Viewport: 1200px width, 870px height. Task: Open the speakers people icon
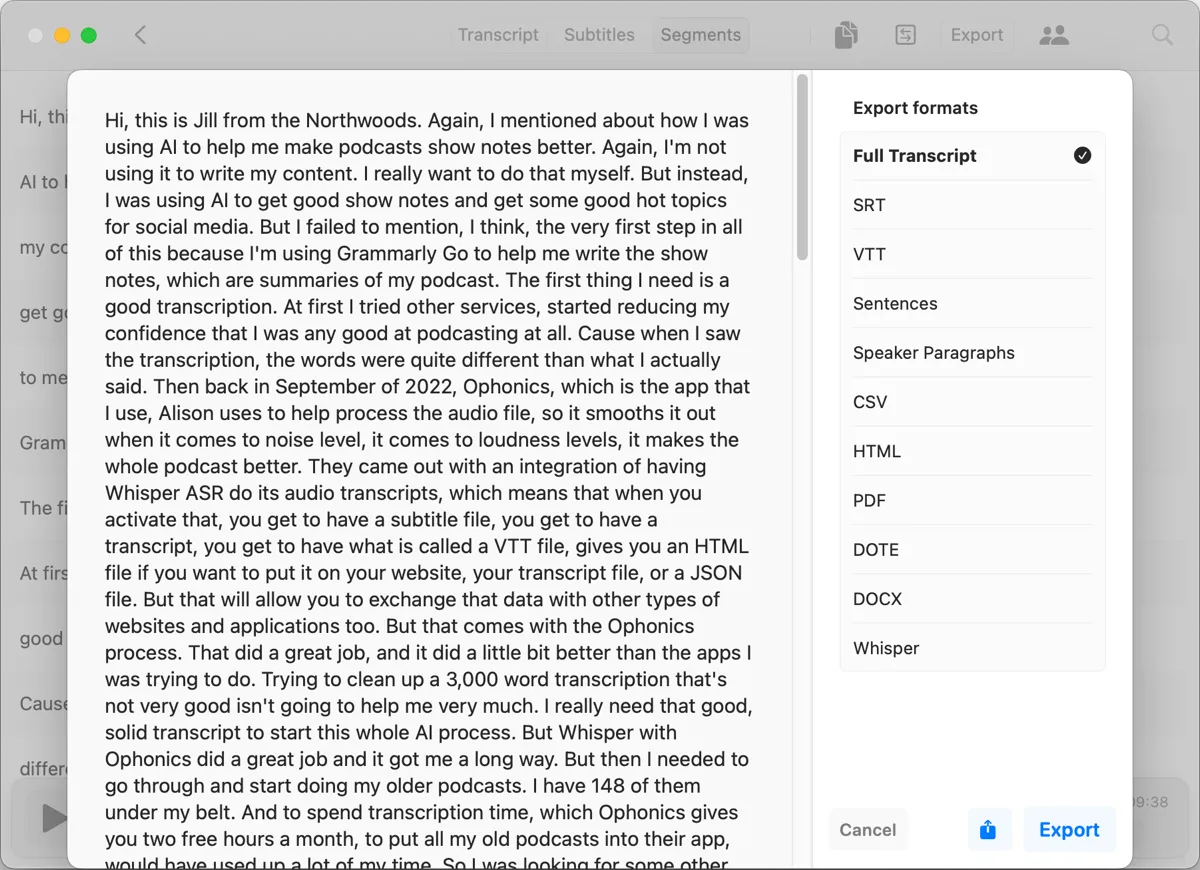pyautogui.click(x=1054, y=35)
